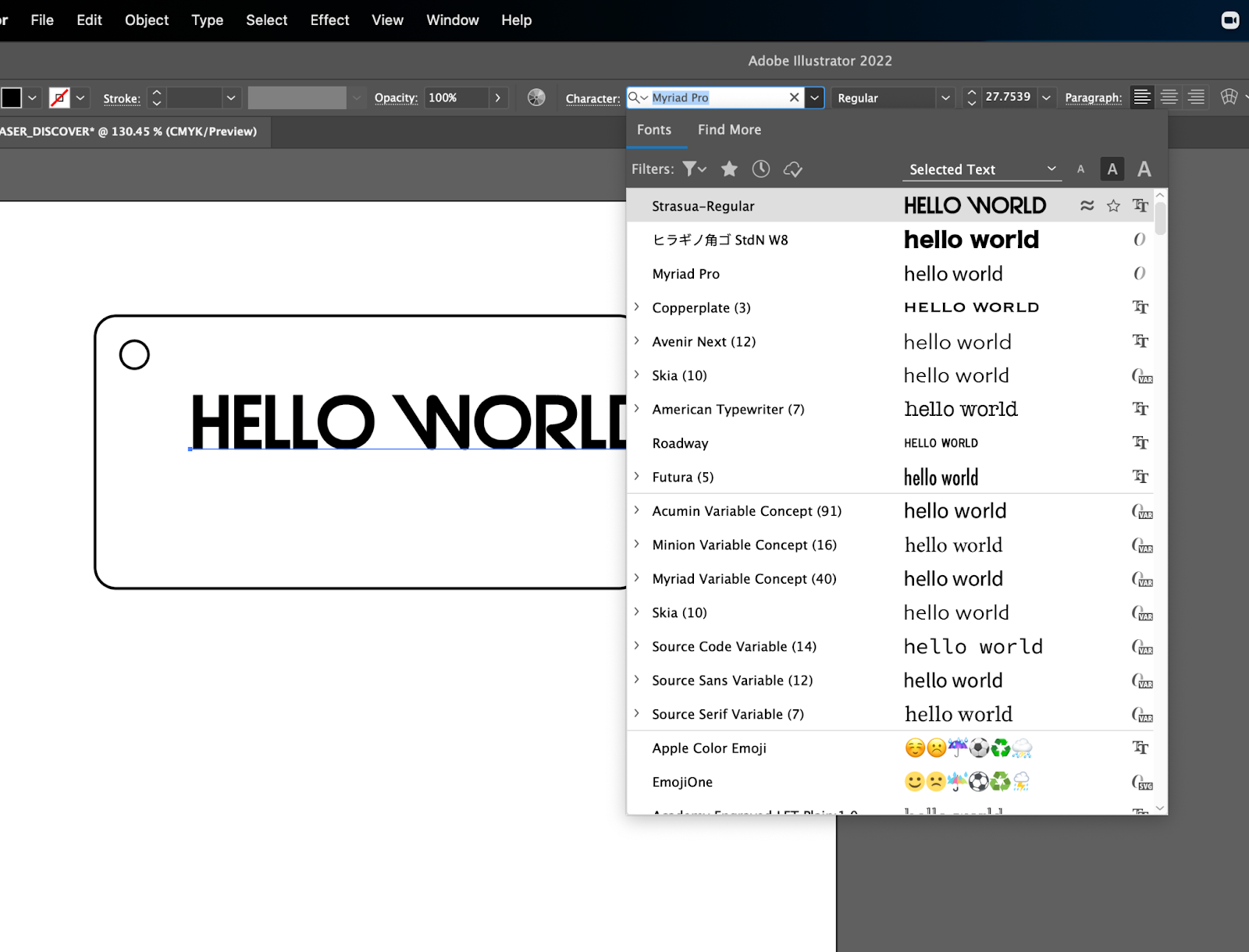Select align right paragraph icon
The image size is (1249, 952).
click(x=1196, y=97)
